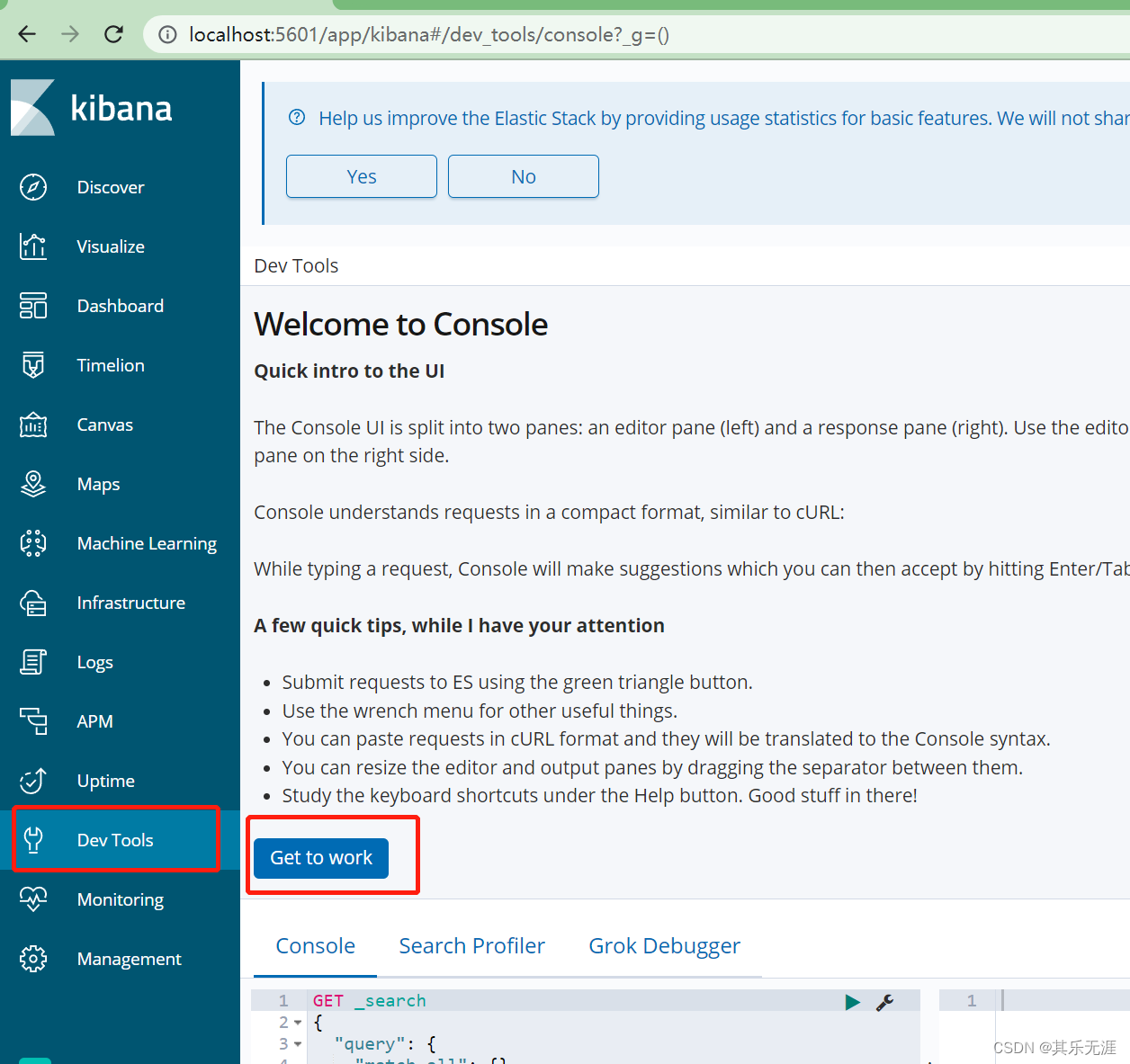Viewport: 1130px width, 1064px height.
Task: Switch to the Search Profiler tab
Action: [x=471, y=945]
